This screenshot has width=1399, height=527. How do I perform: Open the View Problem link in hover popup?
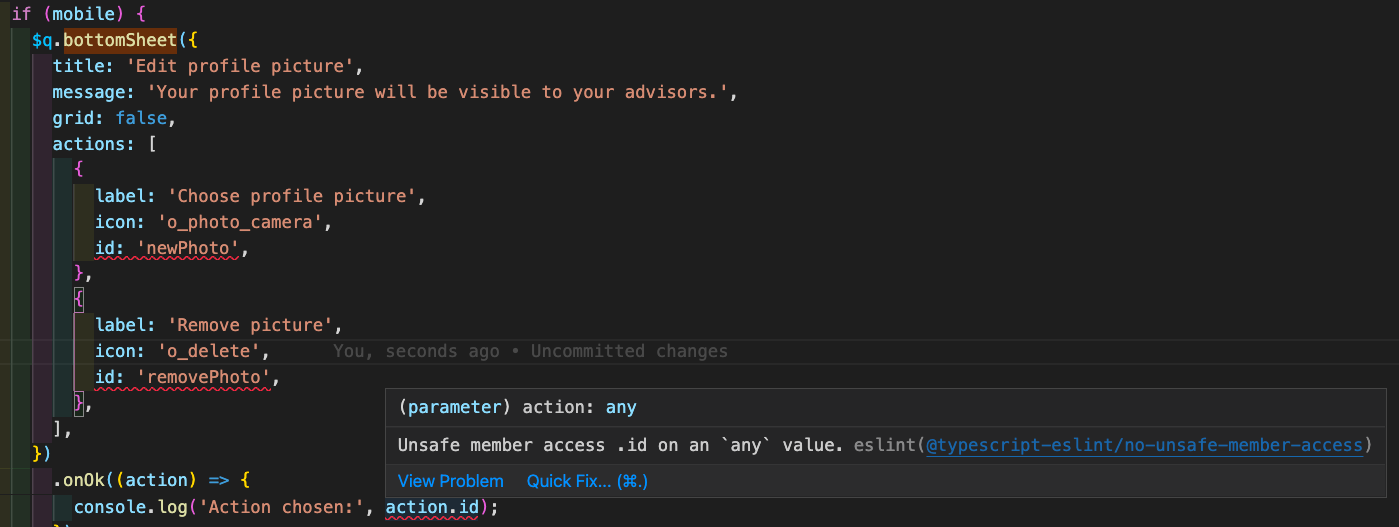450,481
